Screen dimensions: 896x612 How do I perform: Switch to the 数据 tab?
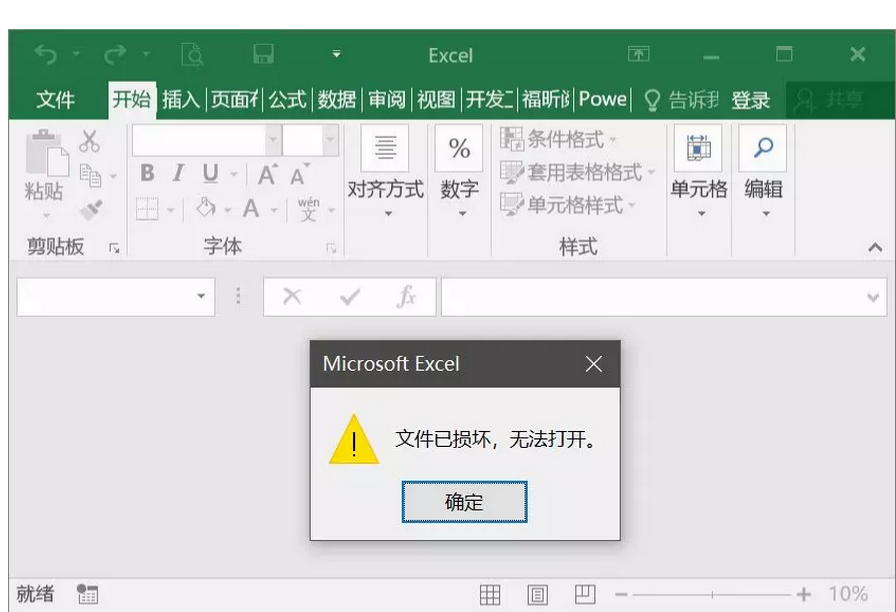(x=337, y=99)
